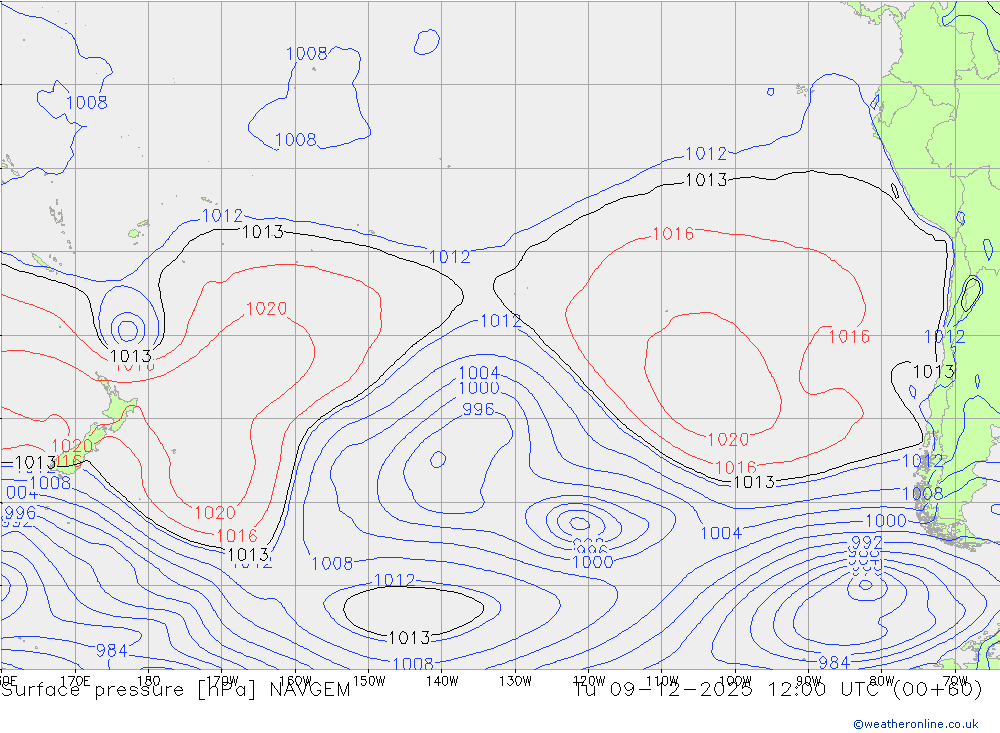The image size is (1000, 733).
Task: Click the 1000 label next to Tierra del Fuego
Action: pos(886,521)
